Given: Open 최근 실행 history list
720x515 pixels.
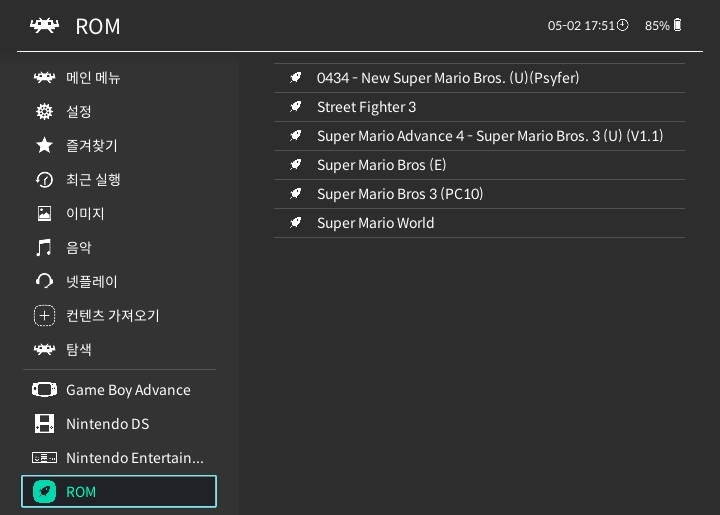Looking at the screenshot, I should [x=119, y=179].
